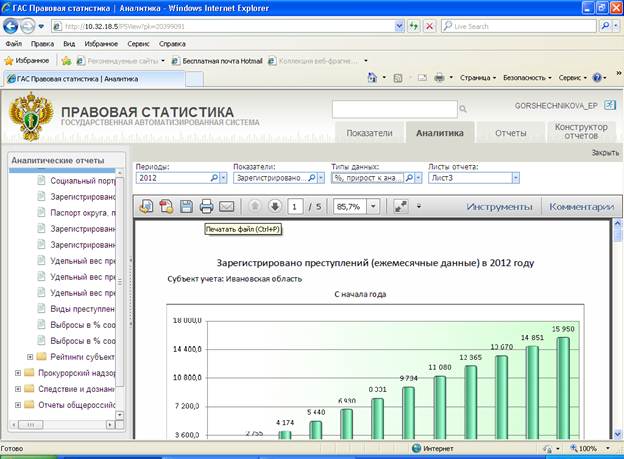
Task: Click the Save floppy disk icon
Action: 186,206
